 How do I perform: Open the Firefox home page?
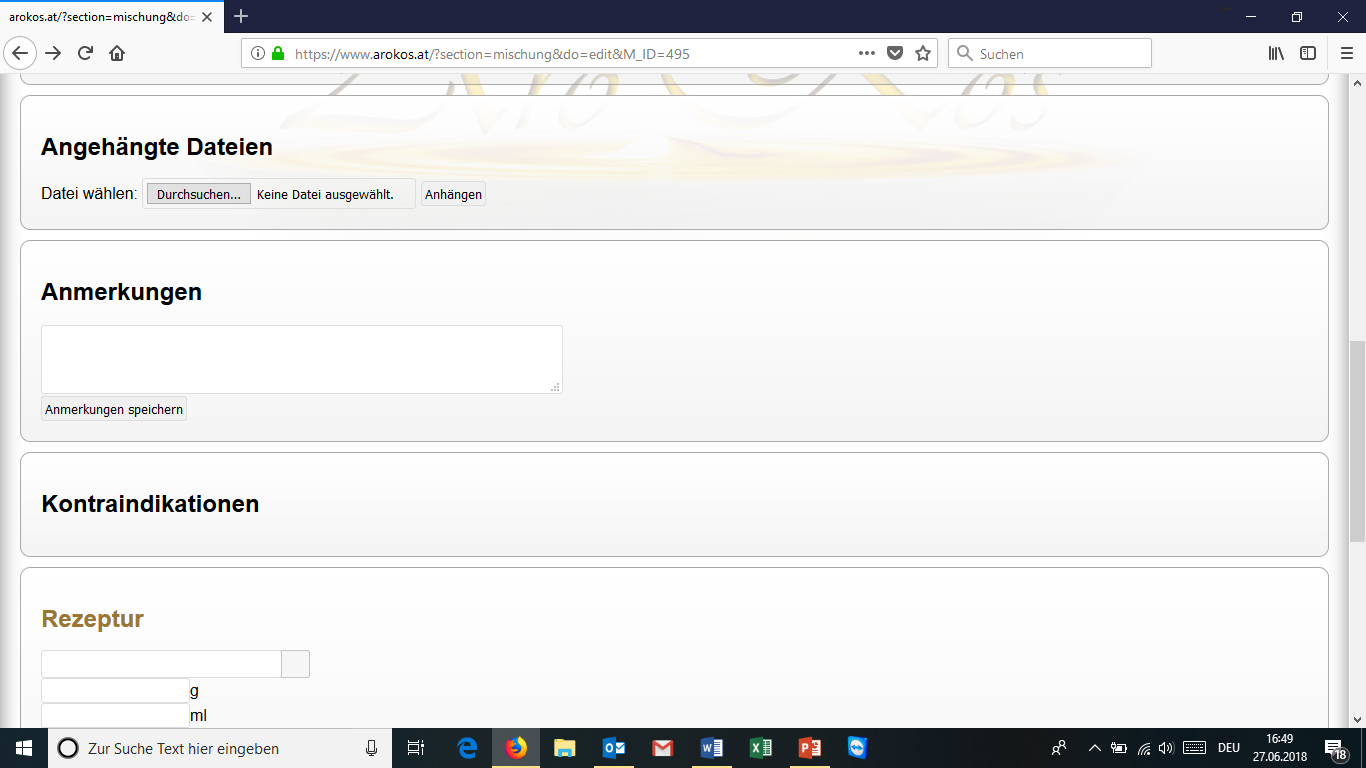[x=117, y=53]
